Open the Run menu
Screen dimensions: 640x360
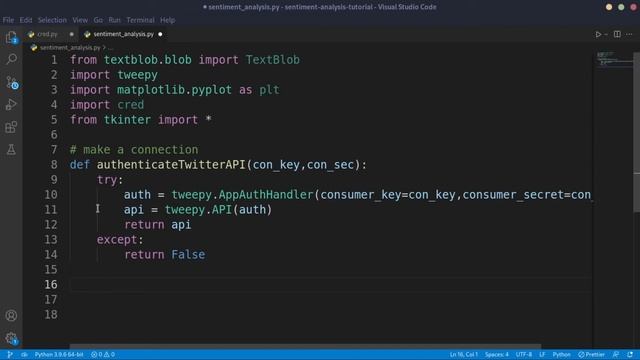(x=114, y=20)
